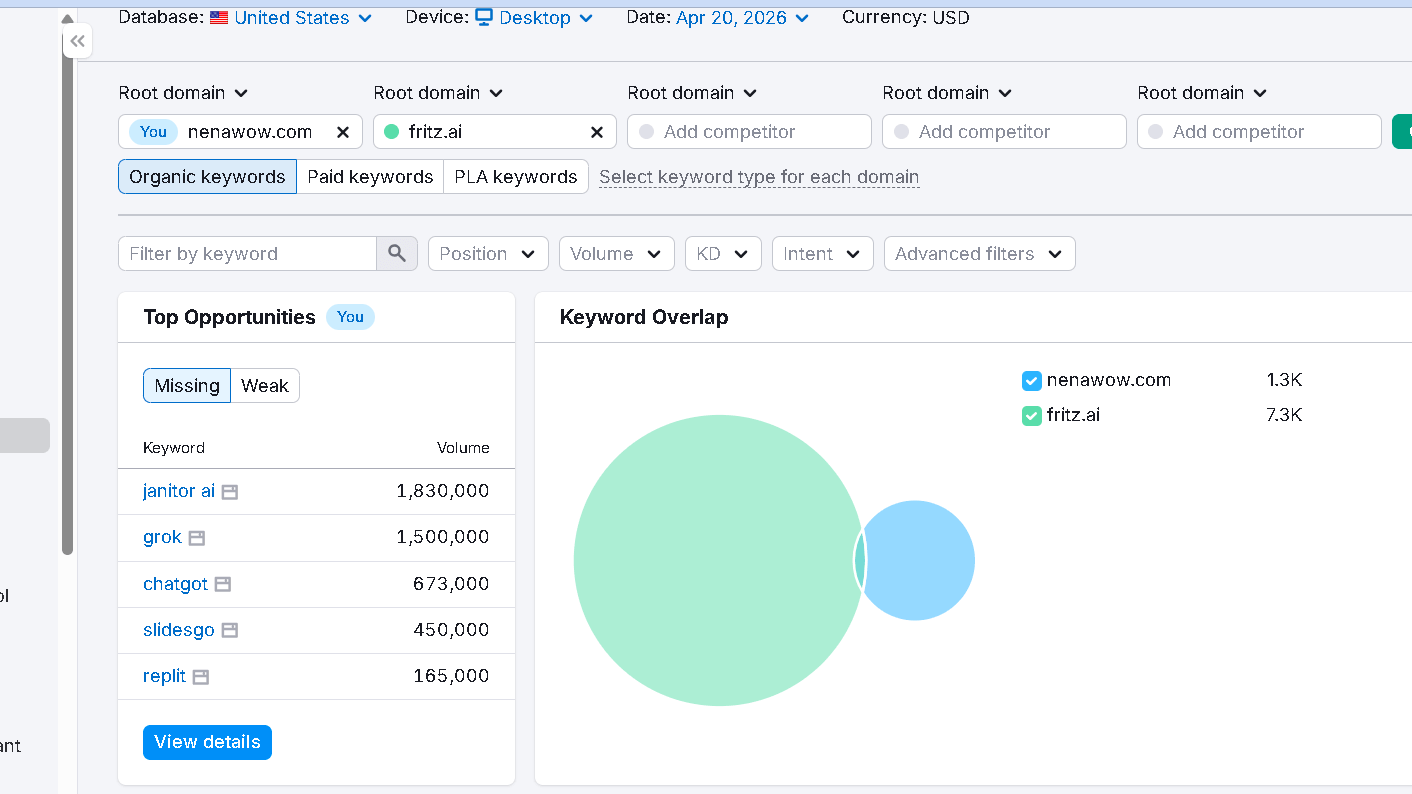The width and height of the screenshot is (1412, 794).
Task: Open the 'slidesgo' keyword link
Action: pyautogui.click(x=179, y=630)
